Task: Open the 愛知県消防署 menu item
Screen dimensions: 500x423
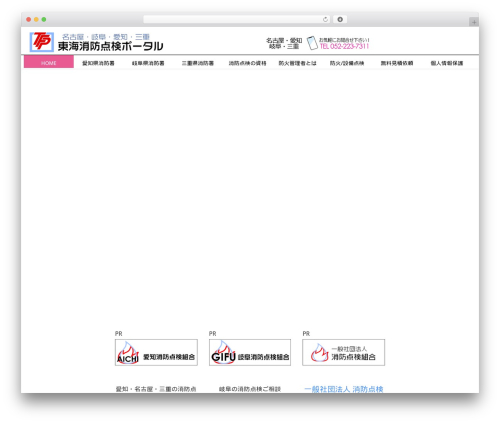Action: [98, 63]
